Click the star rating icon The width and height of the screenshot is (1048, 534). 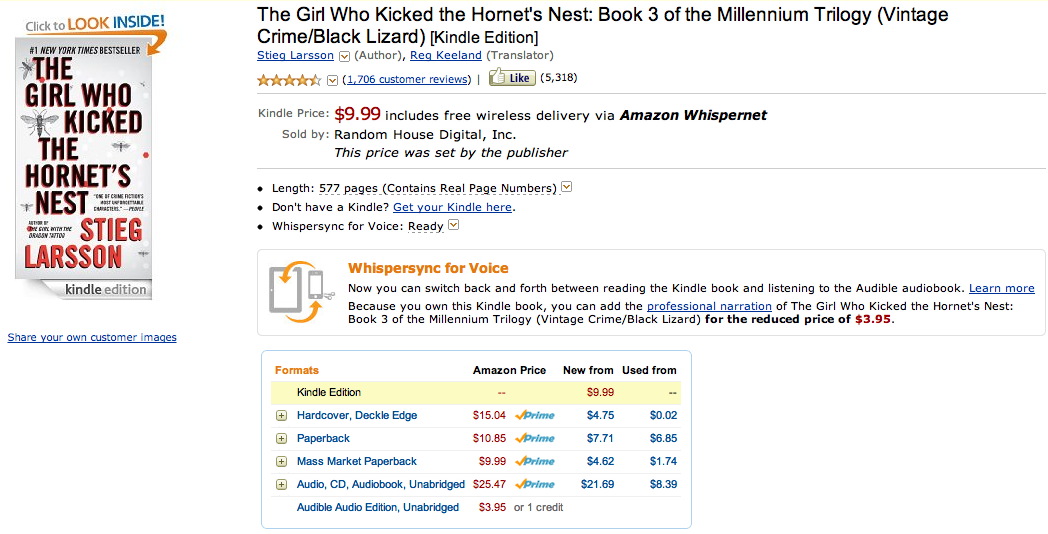tap(289, 79)
